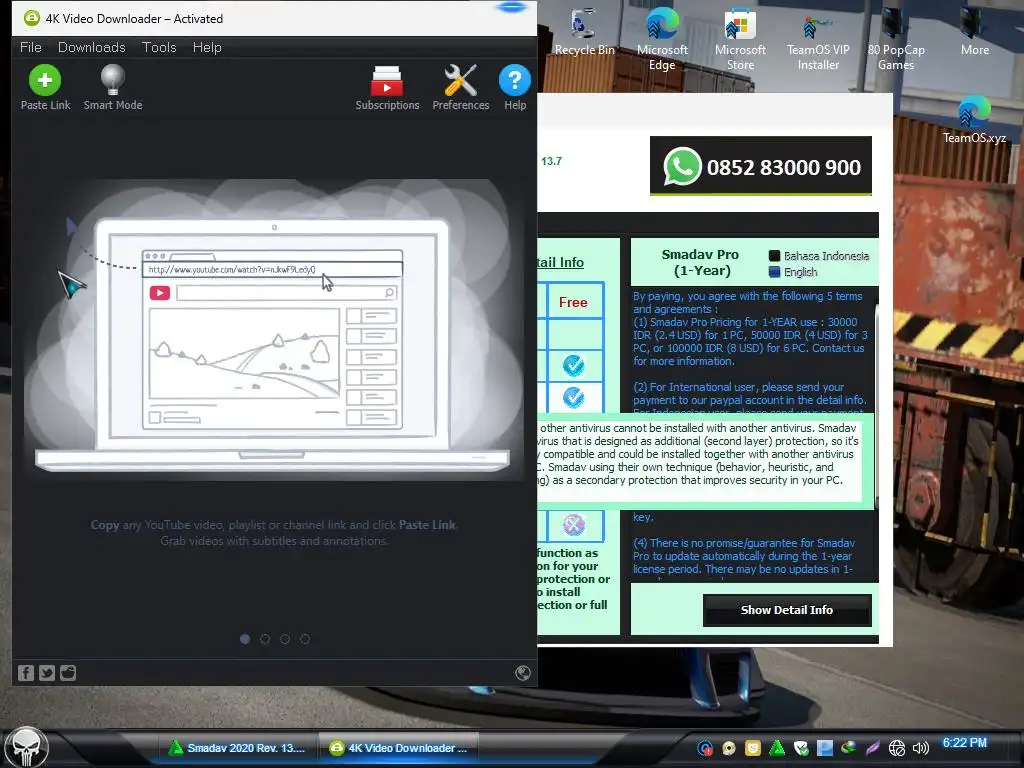The width and height of the screenshot is (1024, 768).
Task: Open the Tools menu
Action: (159, 47)
